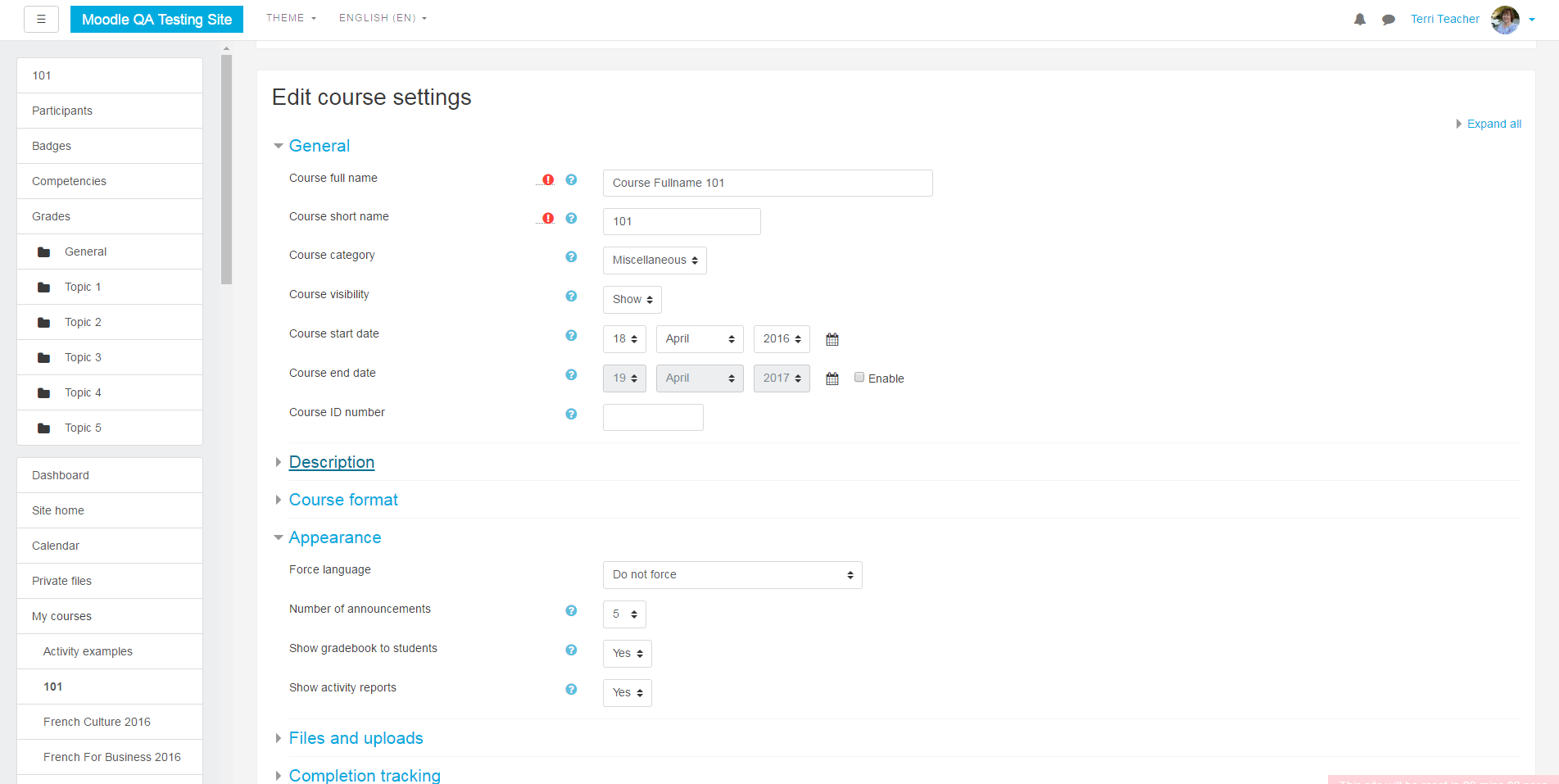
Task: Enable the Course end date checkbox
Action: (x=859, y=378)
